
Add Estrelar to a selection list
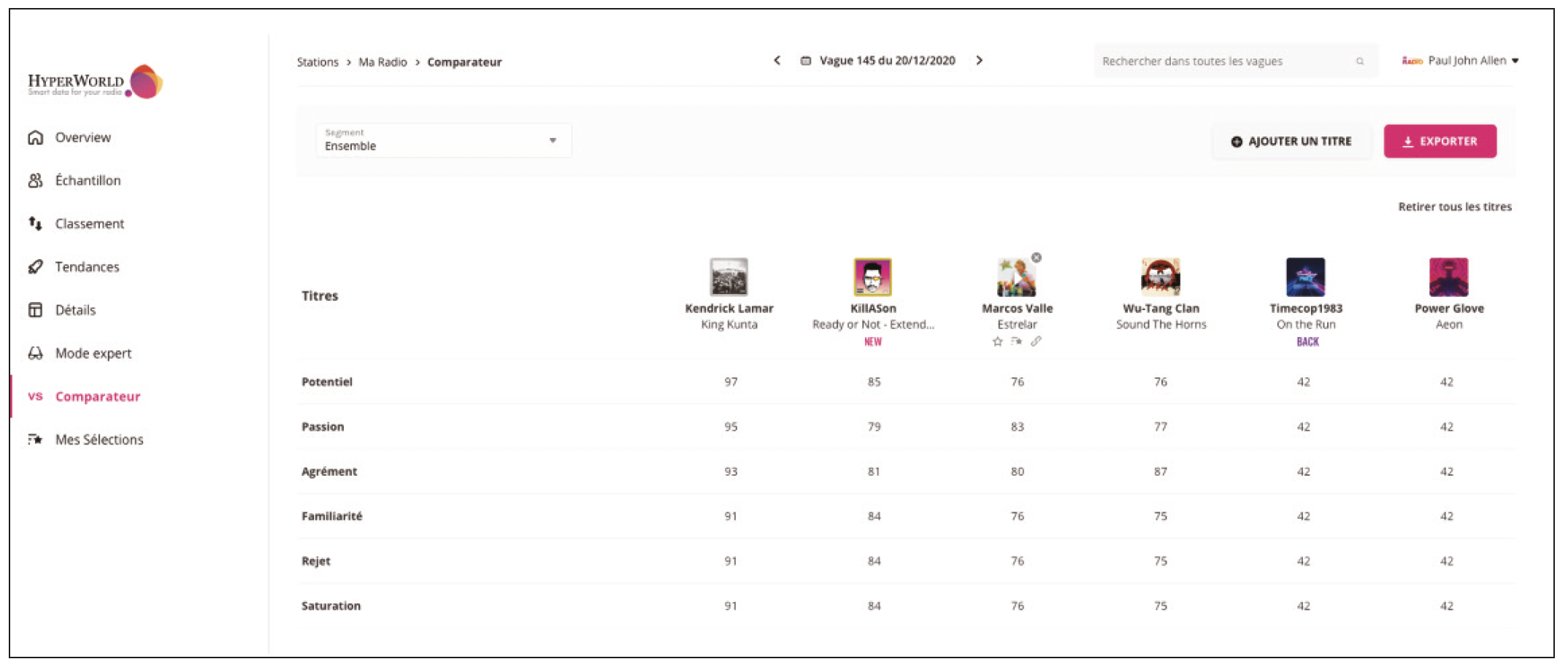click(x=1016, y=342)
